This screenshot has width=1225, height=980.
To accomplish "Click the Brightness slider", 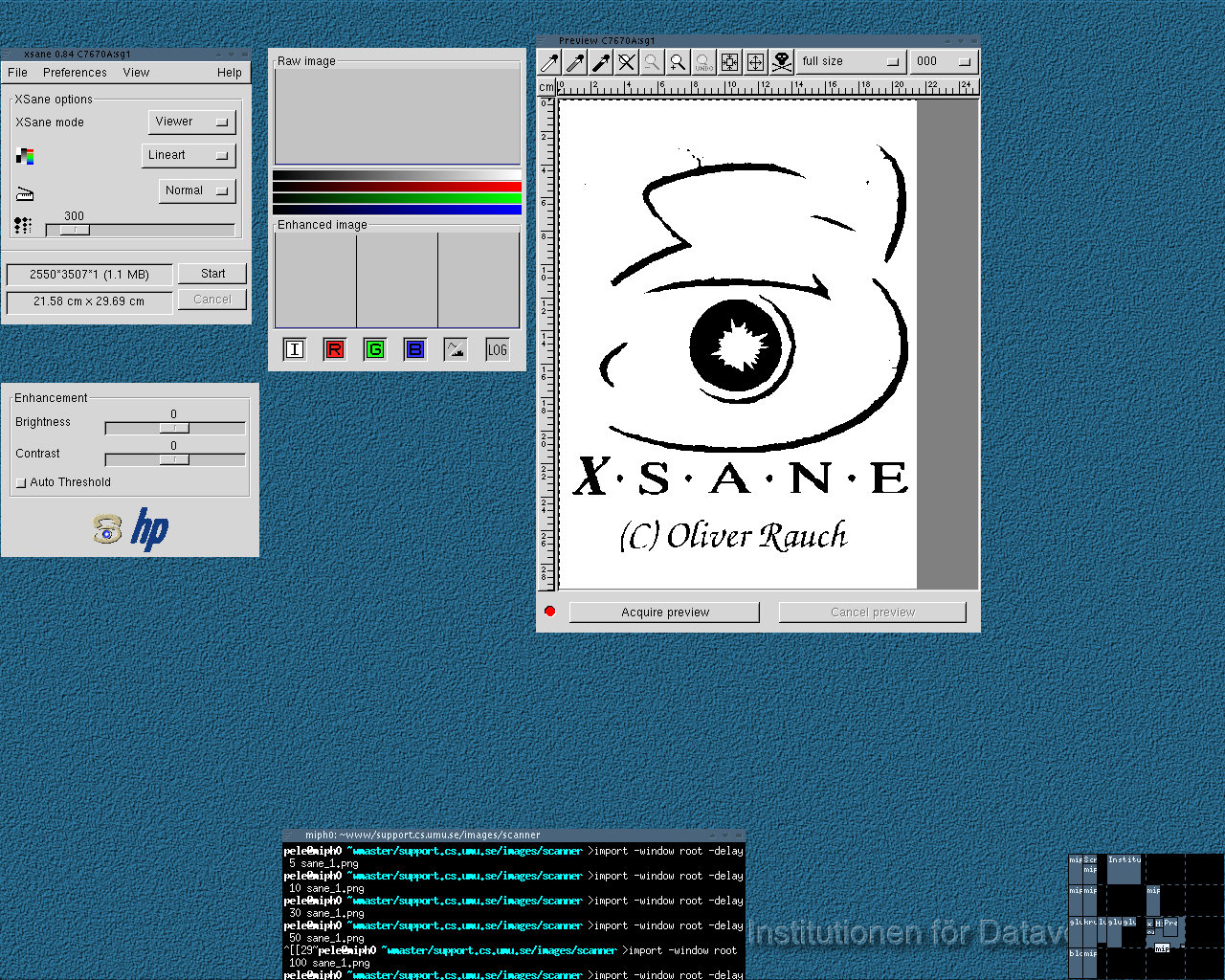I will [175, 428].
